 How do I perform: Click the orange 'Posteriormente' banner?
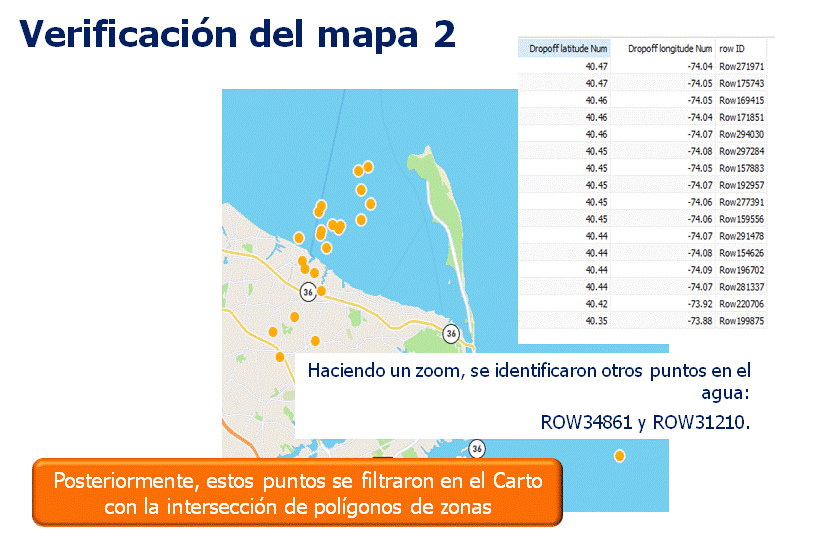tap(297, 493)
